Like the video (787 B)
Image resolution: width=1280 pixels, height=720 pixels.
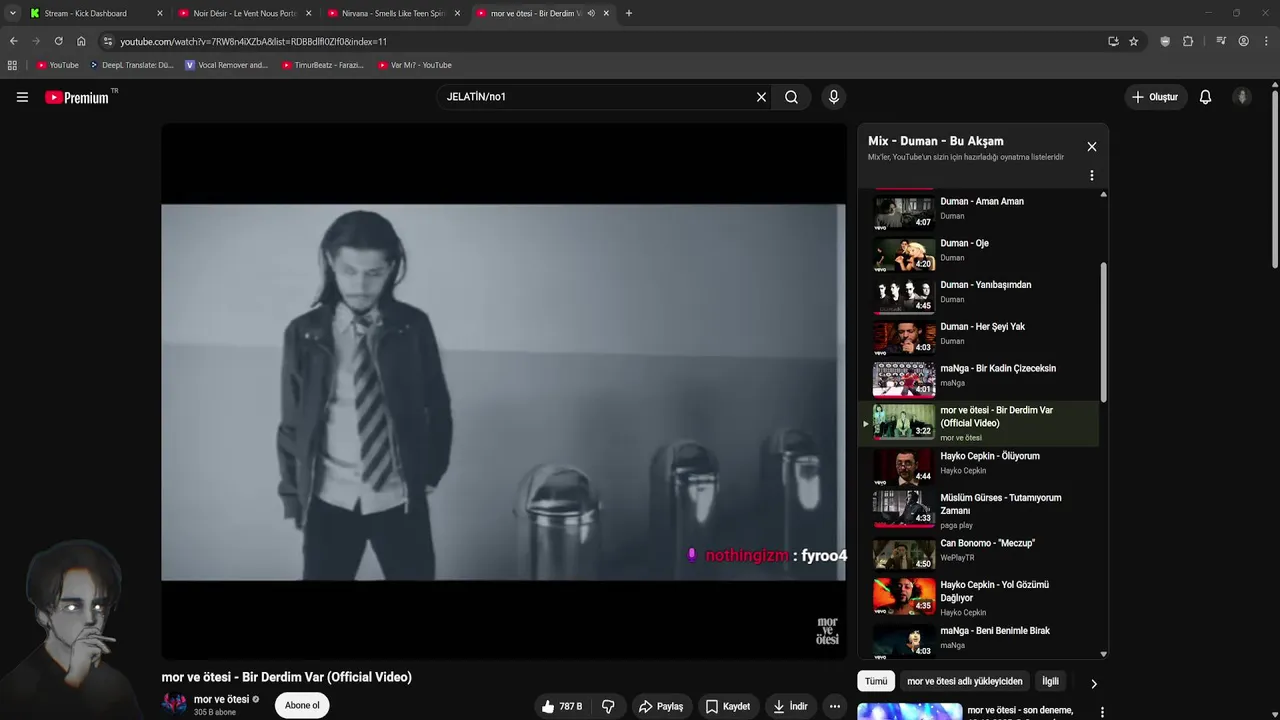click(x=562, y=706)
